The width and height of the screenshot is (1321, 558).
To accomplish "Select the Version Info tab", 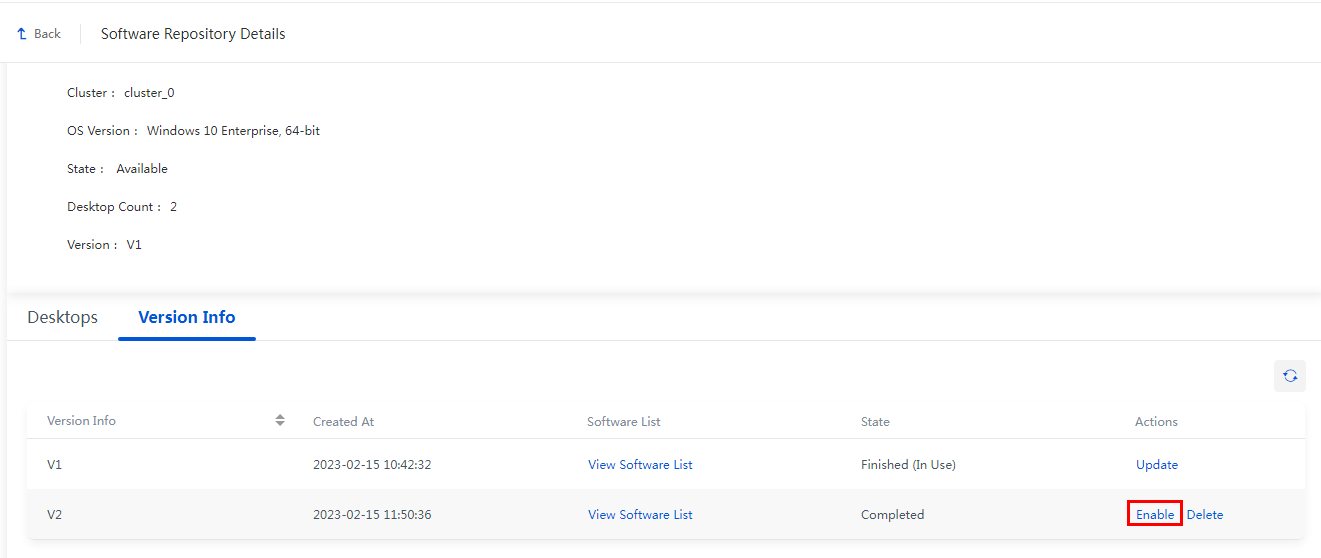I will click(187, 317).
